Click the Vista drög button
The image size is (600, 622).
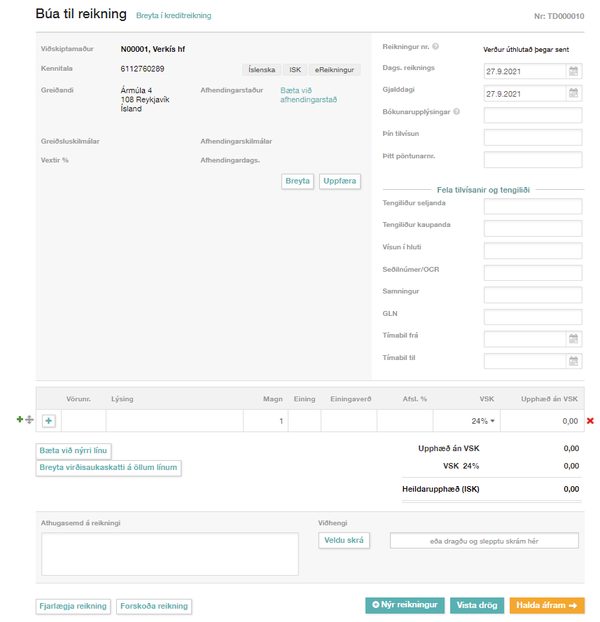[477, 605]
